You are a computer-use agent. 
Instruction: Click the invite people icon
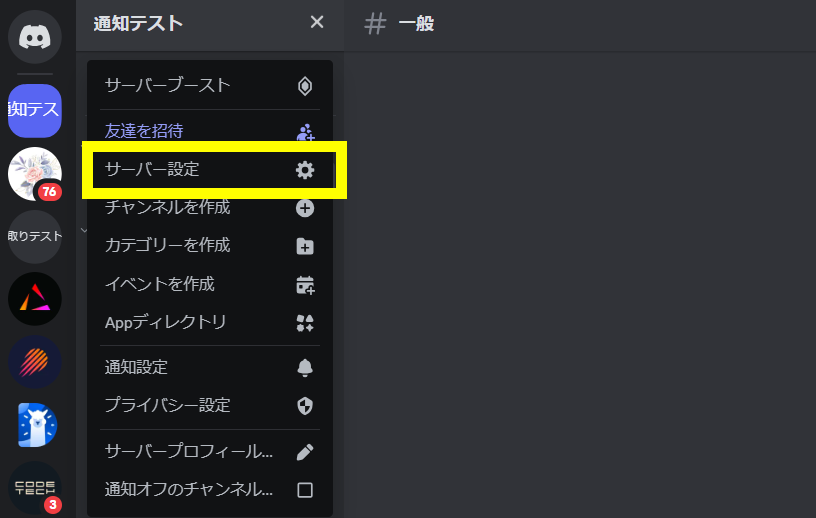(x=305, y=132)
